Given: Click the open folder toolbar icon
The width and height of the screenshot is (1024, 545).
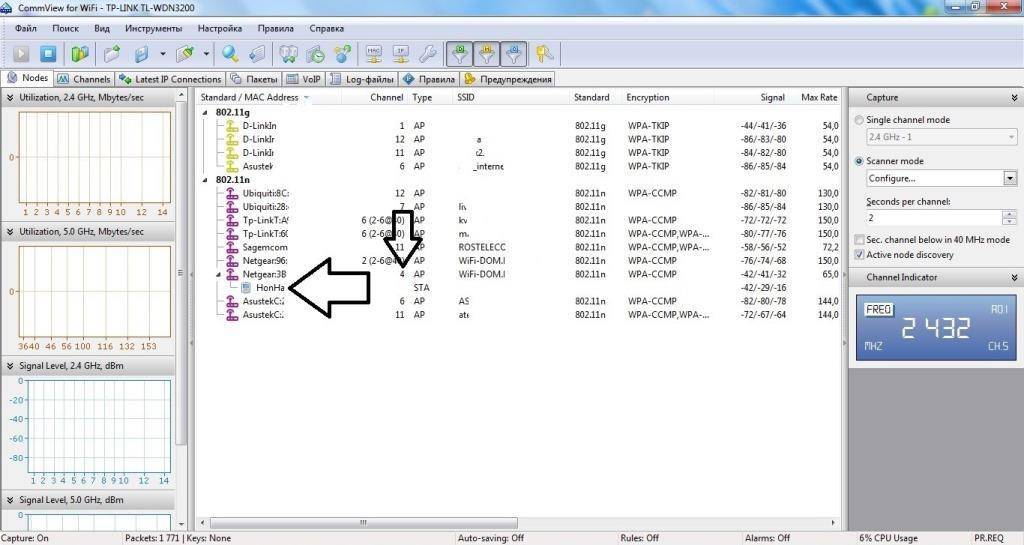Looking at the screenshot, I should [x=112, y=54].
